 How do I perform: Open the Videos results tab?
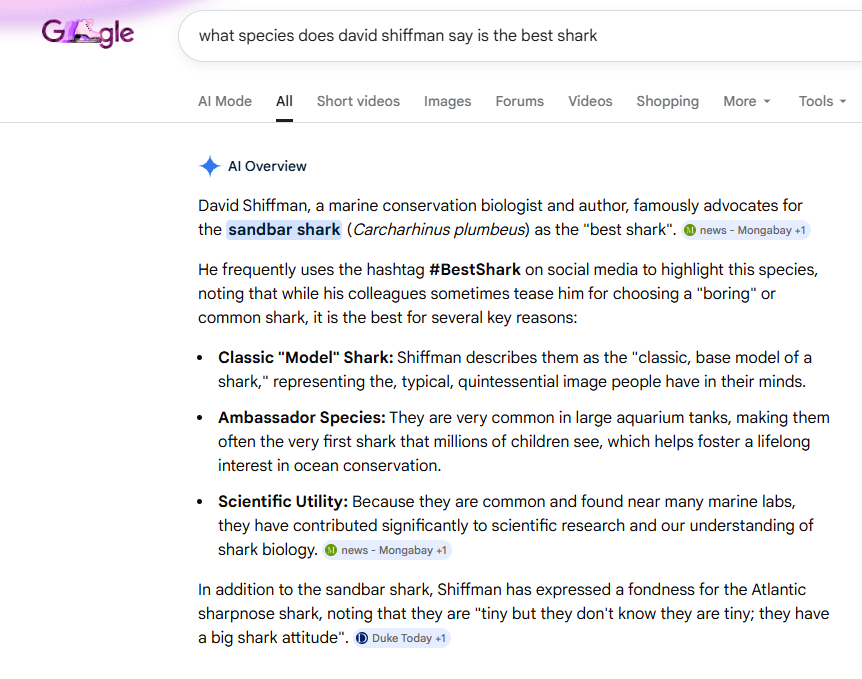point(590,101)
